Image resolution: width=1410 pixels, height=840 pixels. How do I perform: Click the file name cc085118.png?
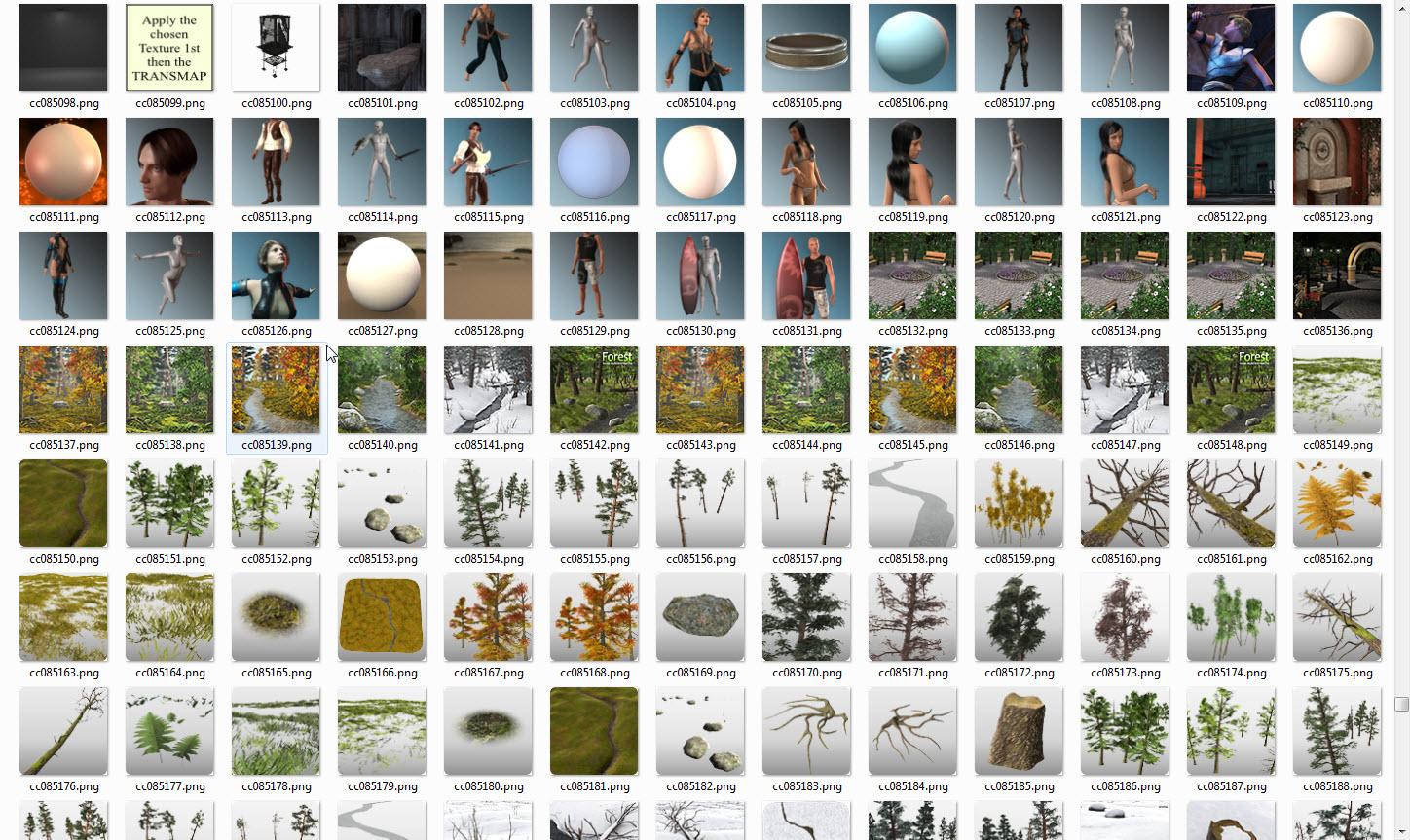(807, 217)
